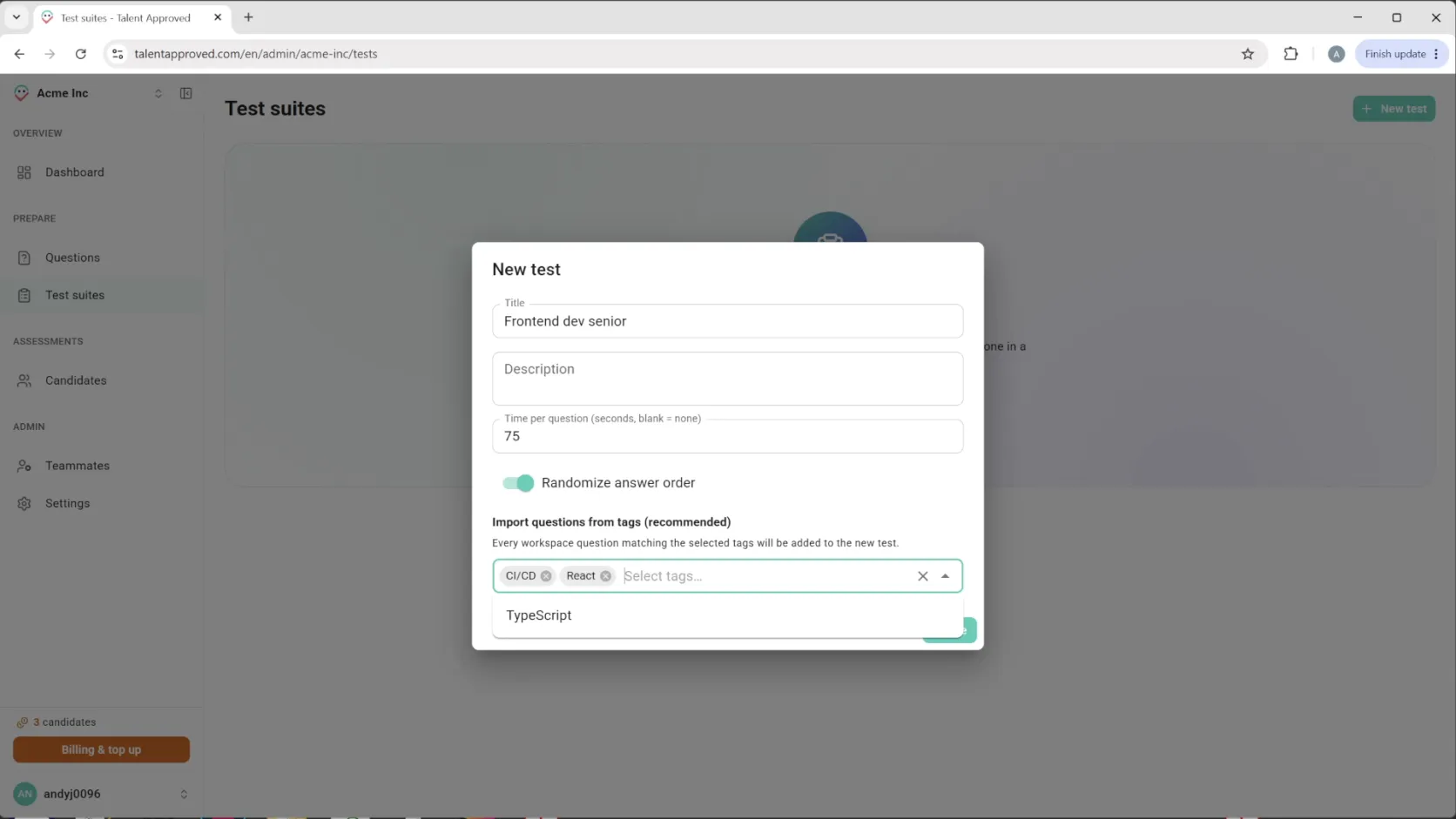Image resolution: width=1456 pixels, height=819 pixels.
Task: Click the Questions document icon
Action: click(24, 258)
